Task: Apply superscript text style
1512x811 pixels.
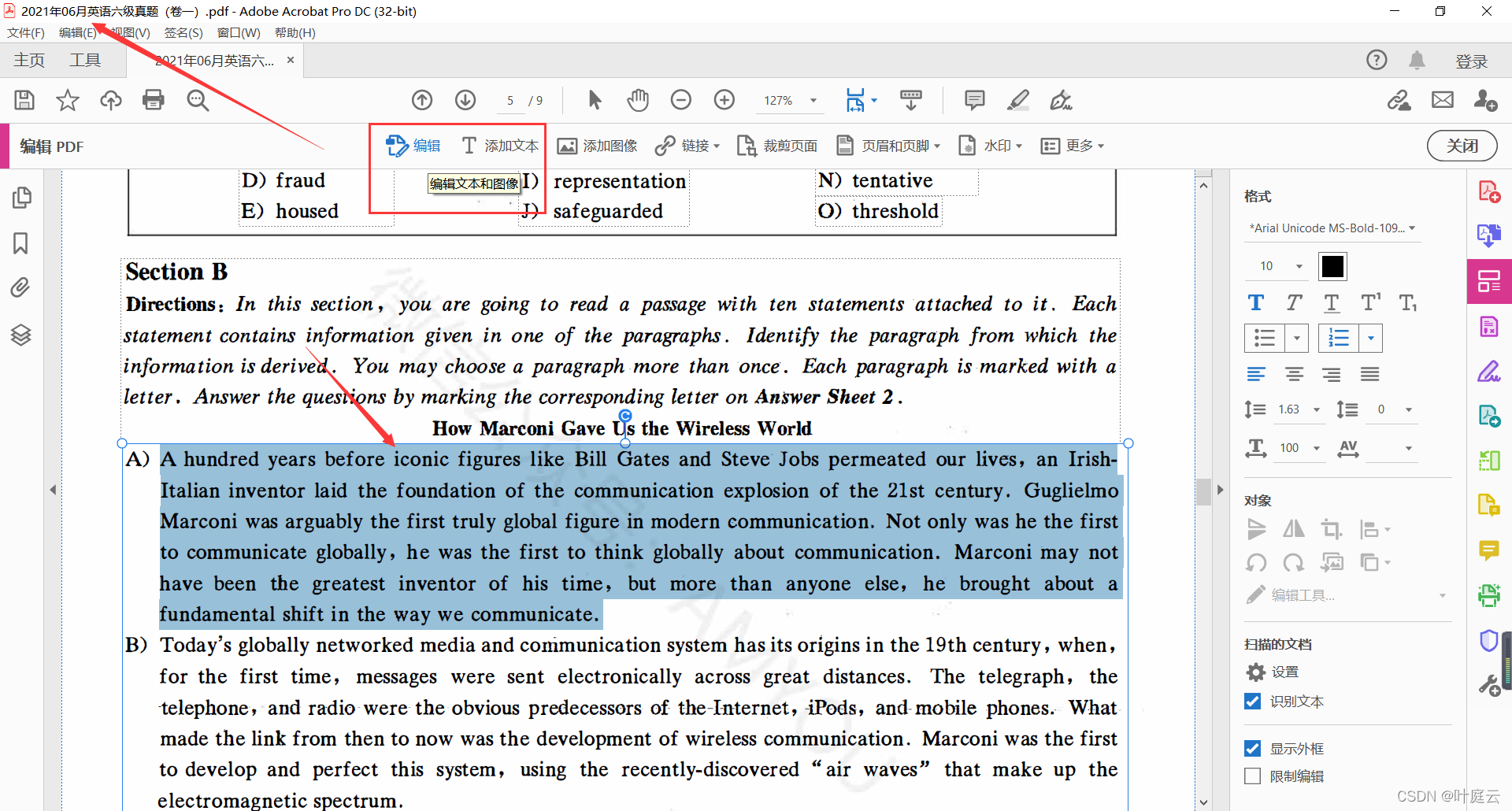Action: click(1370, 303)
